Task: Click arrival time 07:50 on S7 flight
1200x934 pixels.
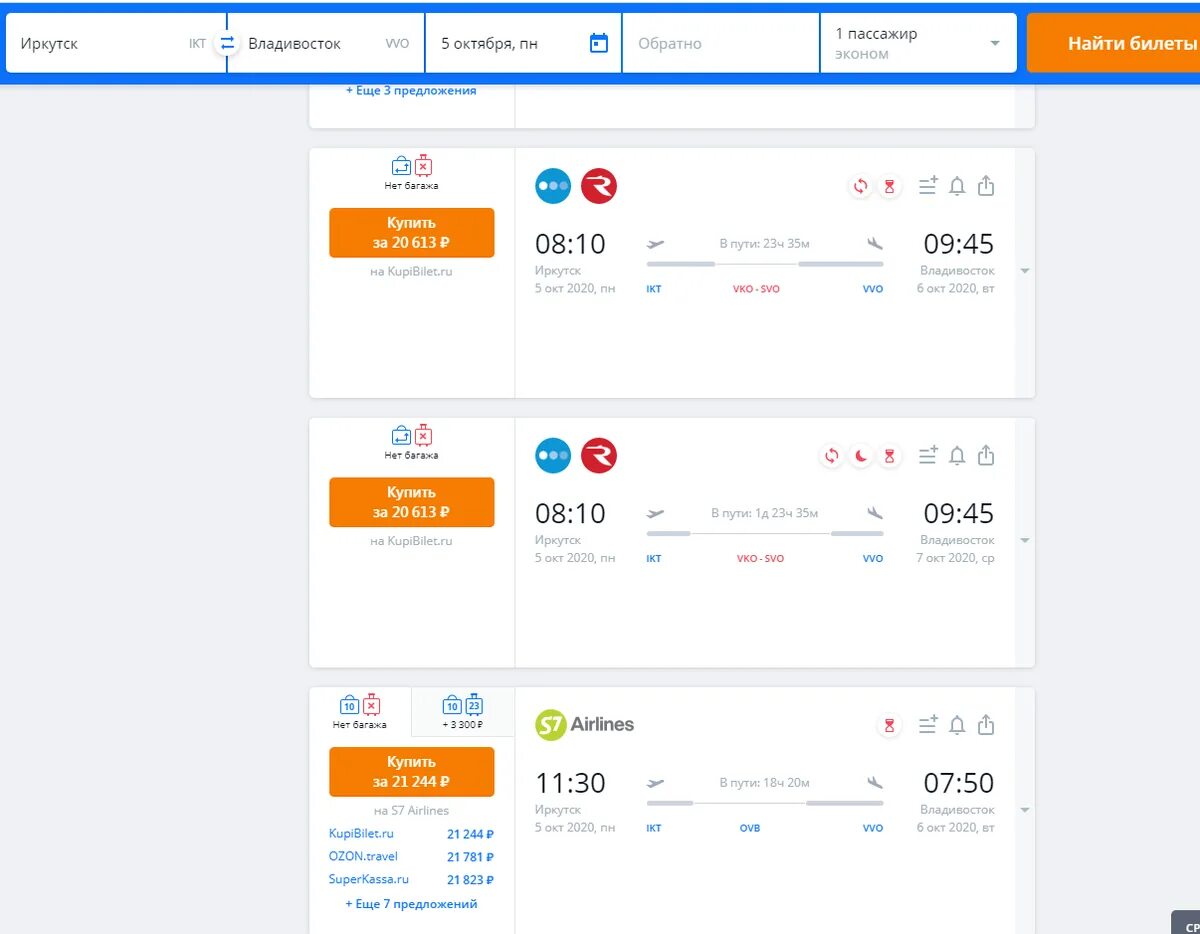Action: click(958, 783)
